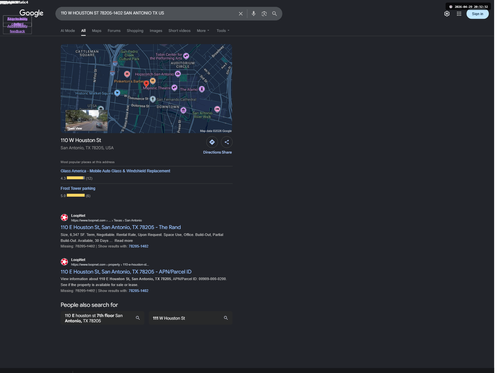The width and height of the screenshot is (500, 373).
Task: Go to Google home via the logo
Action: (x=31, y=13)
